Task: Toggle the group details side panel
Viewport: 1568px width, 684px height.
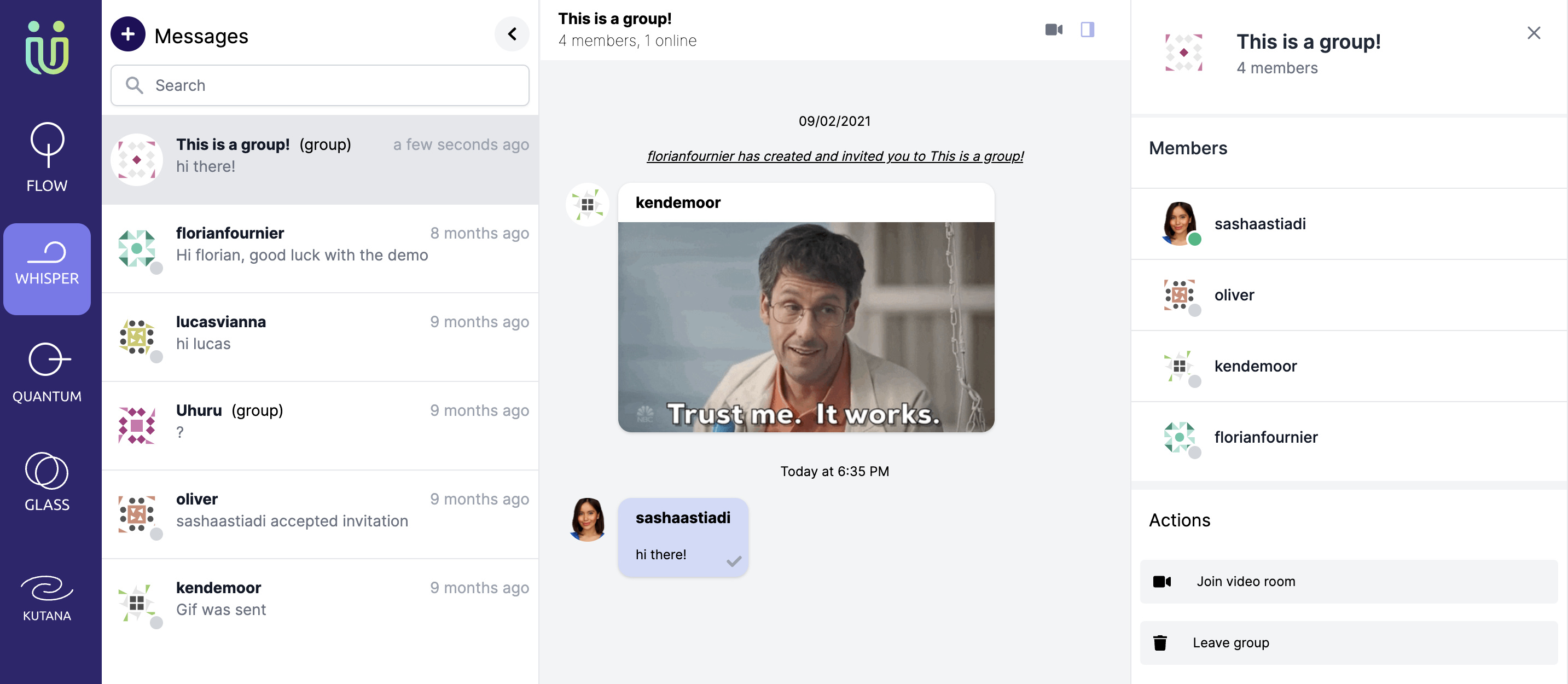Action: 1087,29
